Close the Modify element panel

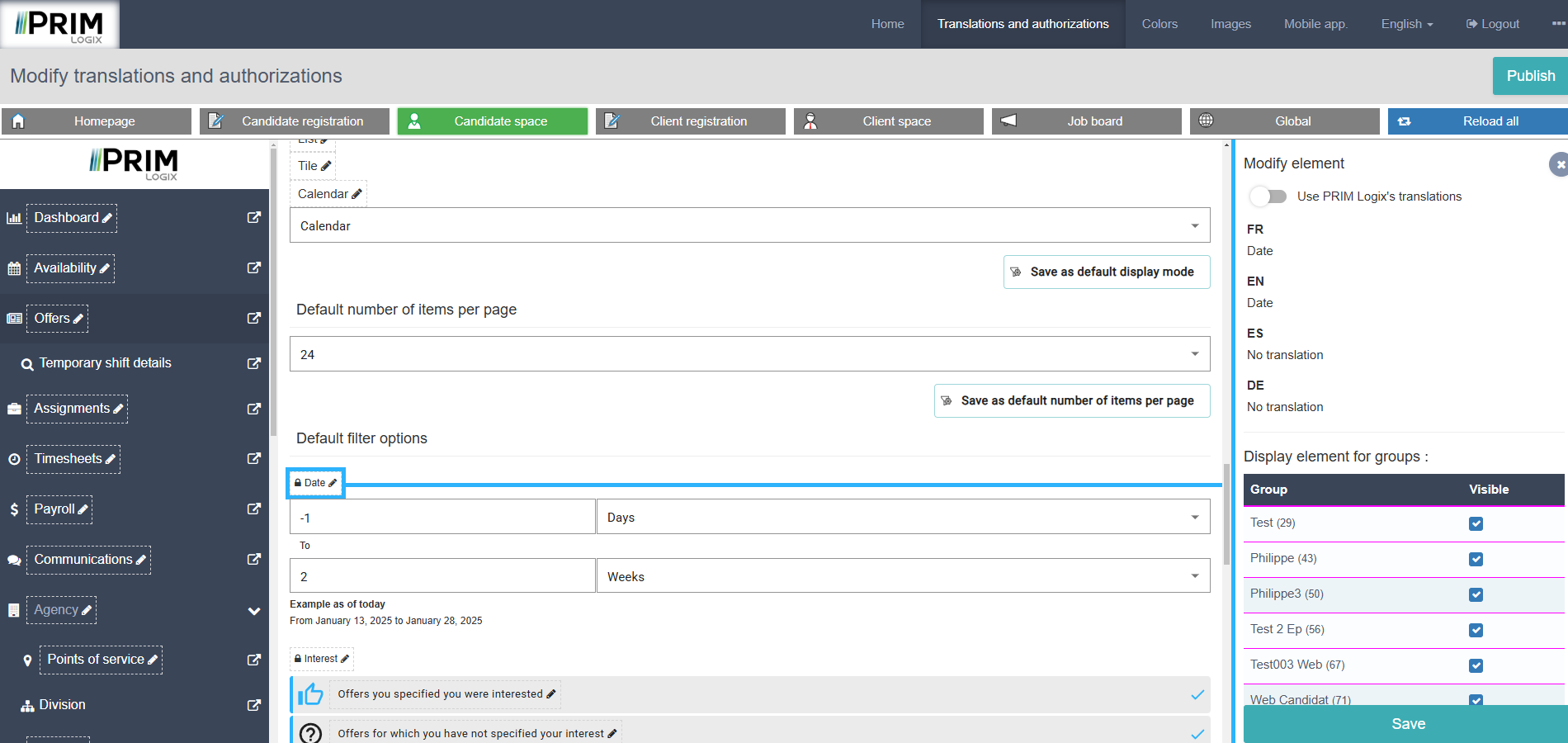click(x=1559, y=164)
